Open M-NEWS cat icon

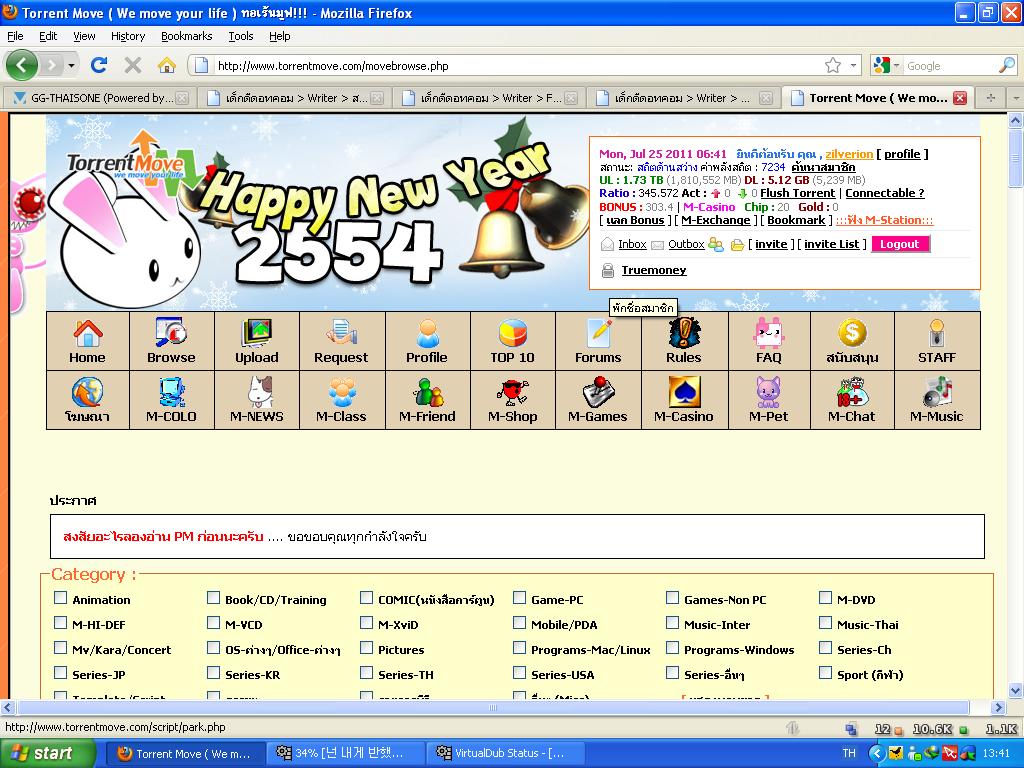pos(259,392)
